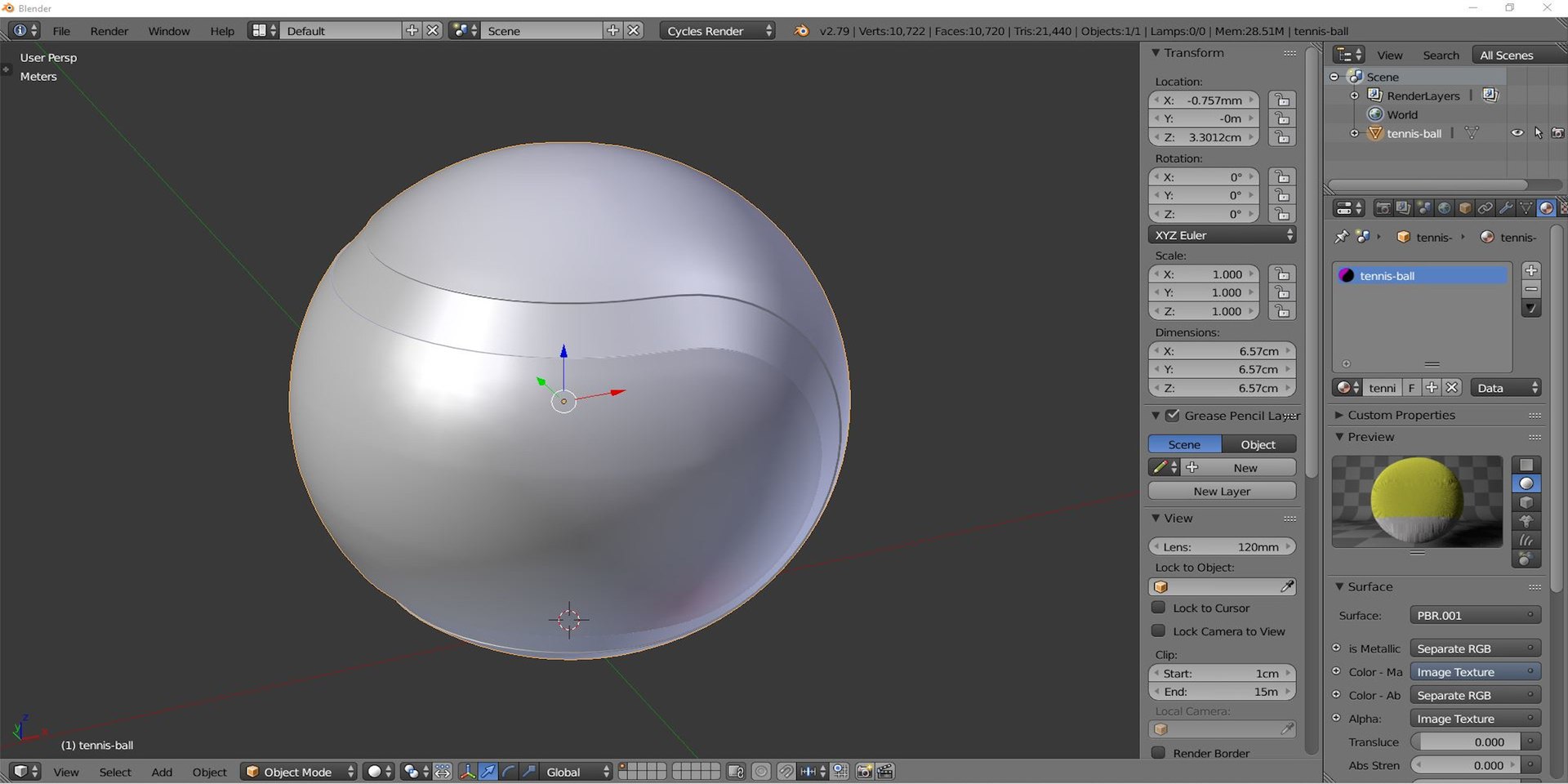Image resolution: width=1568 pixels, height=784 pixels.
Task: Set preview type to monkey
Action: 1526,521
